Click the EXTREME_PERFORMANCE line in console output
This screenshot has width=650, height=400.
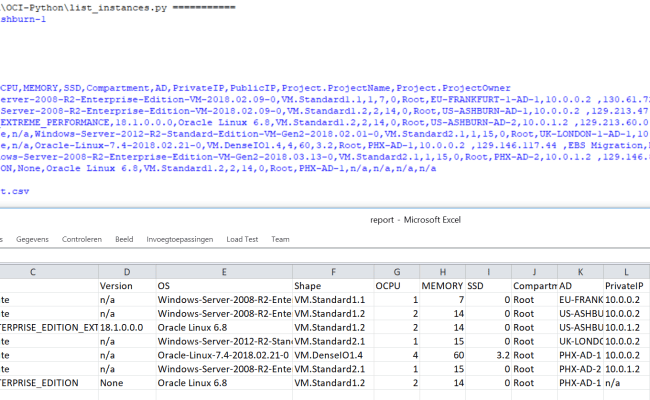click(325, 123)
